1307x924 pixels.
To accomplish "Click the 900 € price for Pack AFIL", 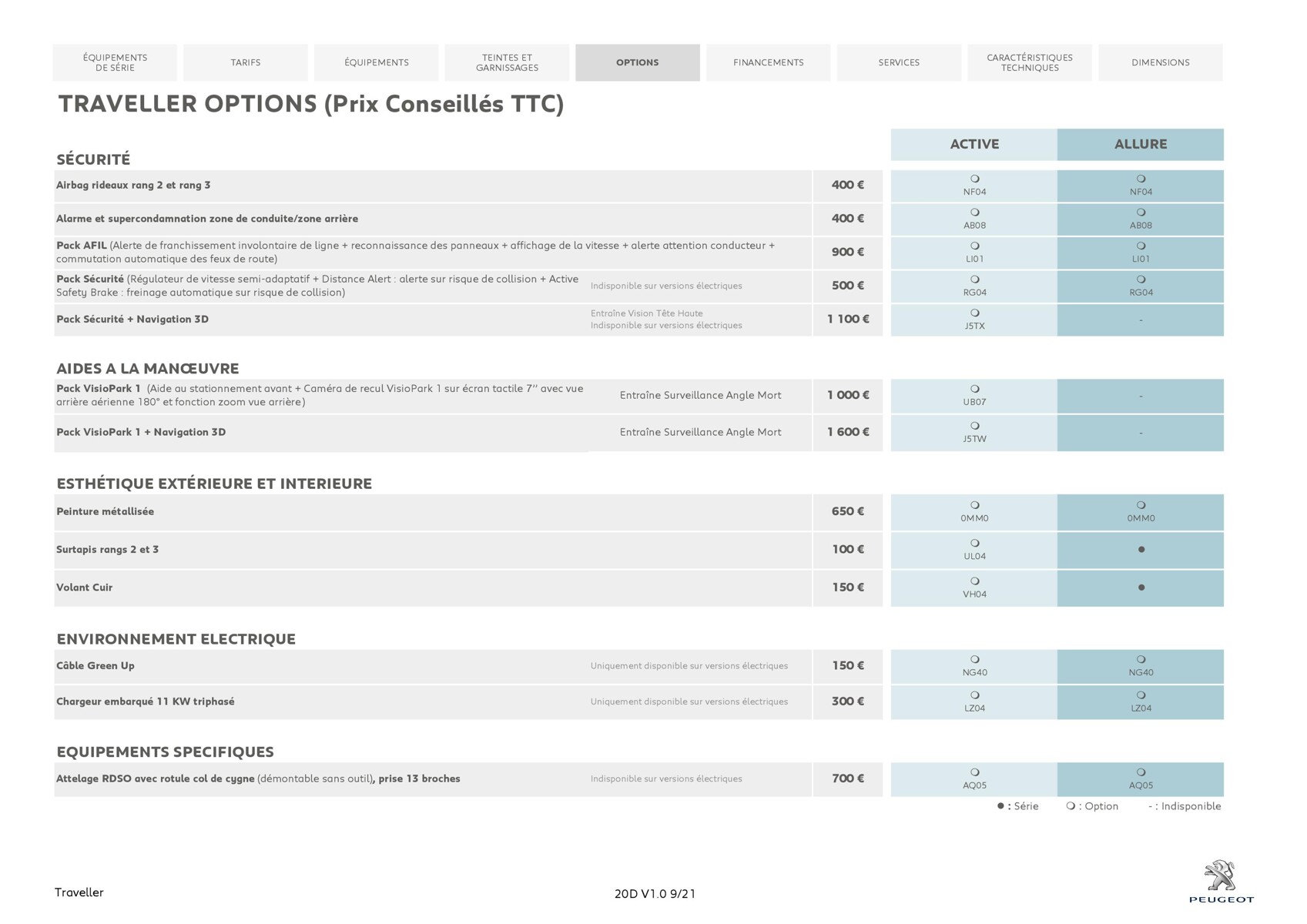I will pos(848,252).
